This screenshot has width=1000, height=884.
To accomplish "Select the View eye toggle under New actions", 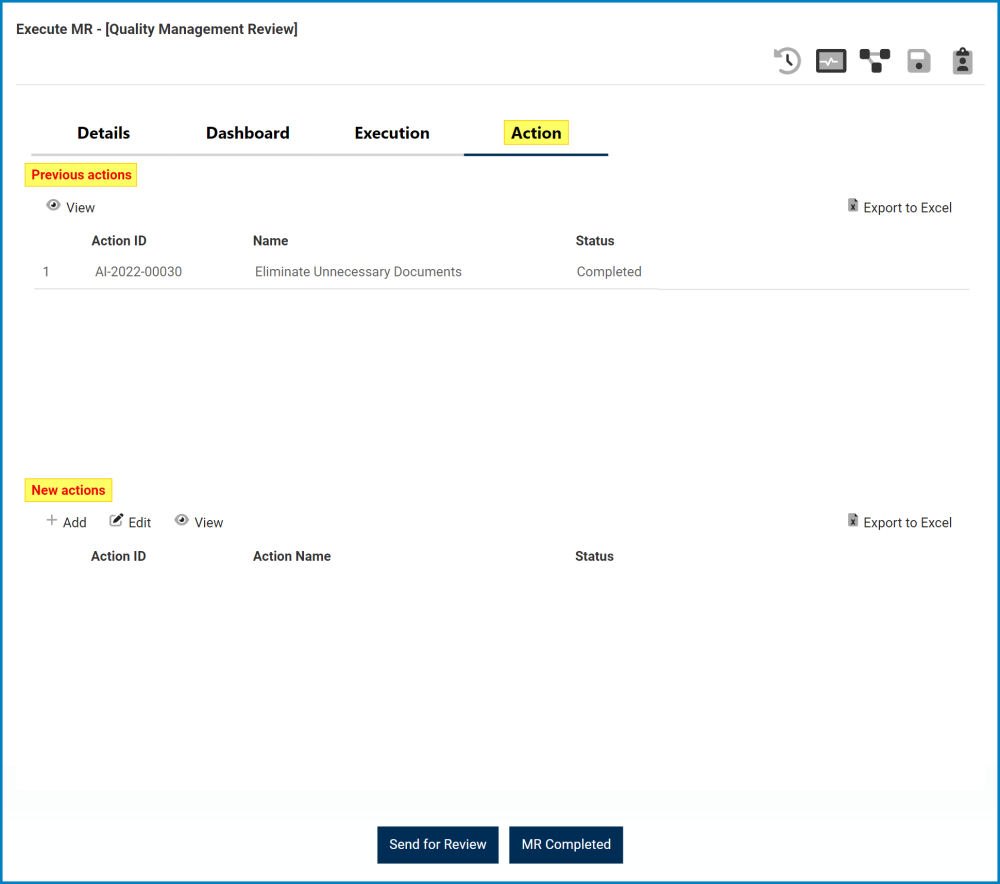I will (x=182, y=520).
